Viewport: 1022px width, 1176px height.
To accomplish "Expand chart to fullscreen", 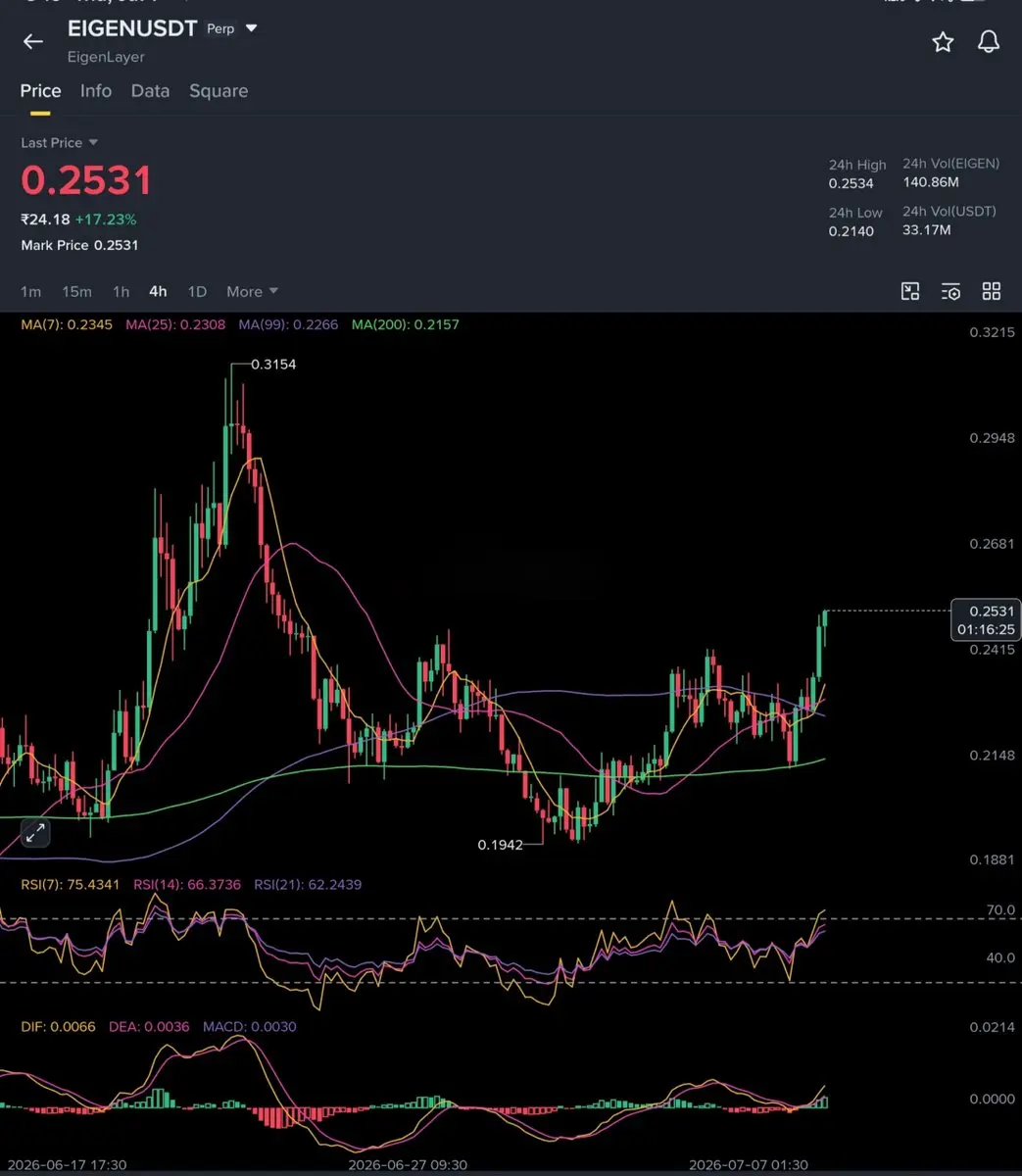I will pos(35,833).
